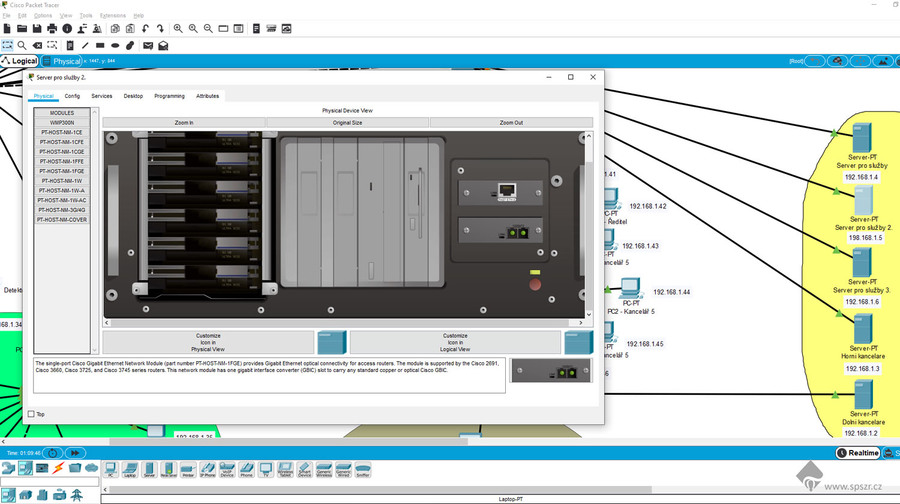Toggle Realtime mode button
The image size is (900, 504).
(858, 453)
